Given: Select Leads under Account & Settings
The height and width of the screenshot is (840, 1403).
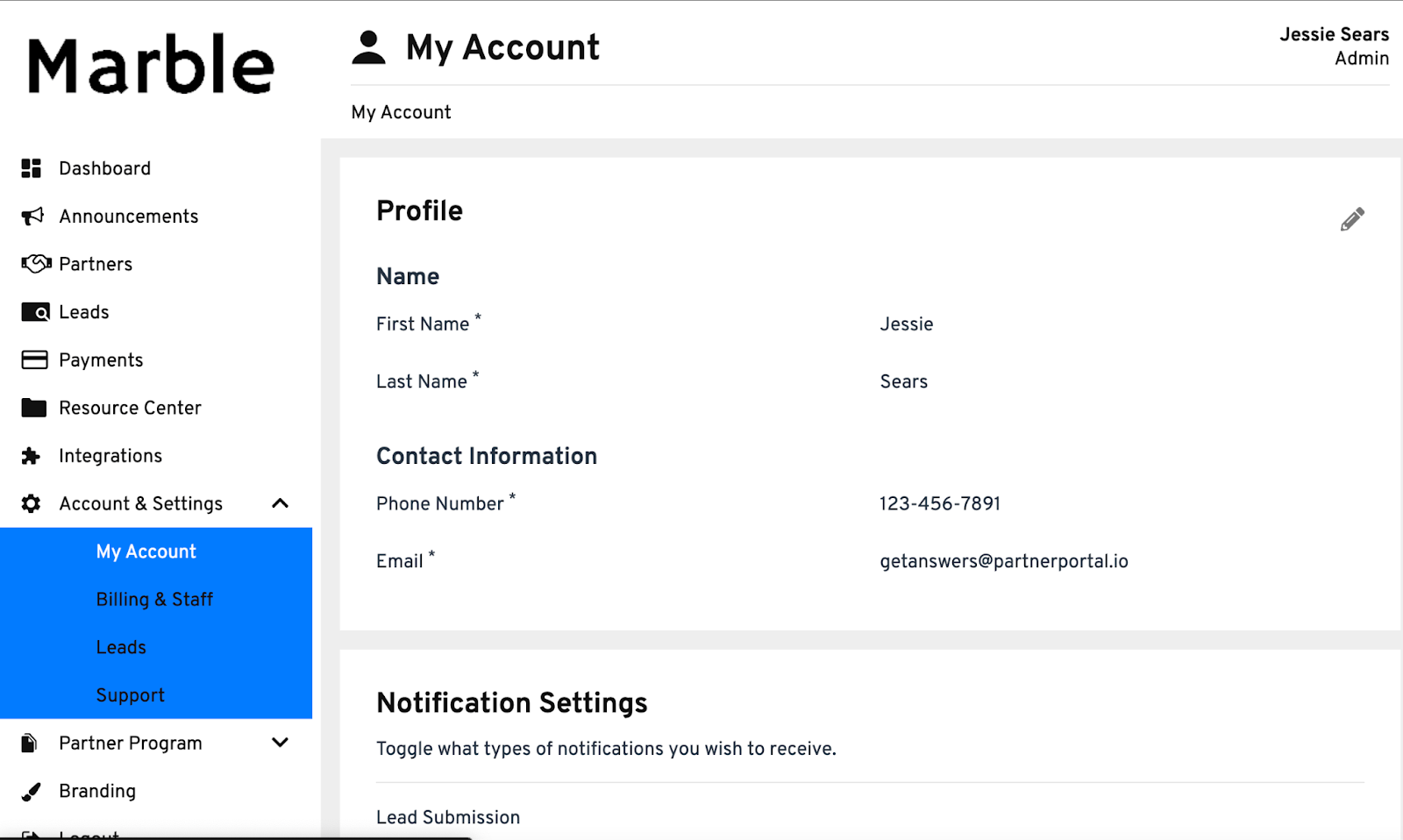Looking at the screenshot, I should (121, 647).
